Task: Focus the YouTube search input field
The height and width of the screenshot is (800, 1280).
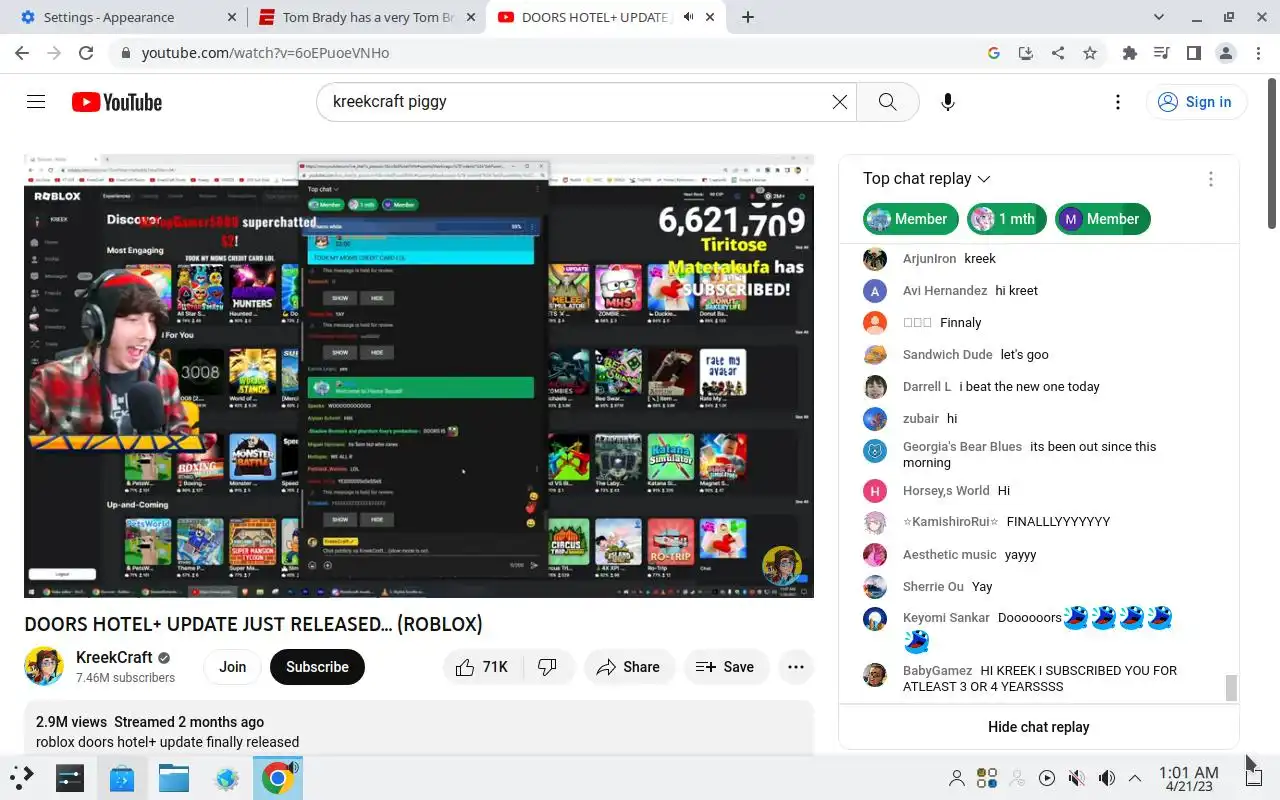Action: point(575,102)
